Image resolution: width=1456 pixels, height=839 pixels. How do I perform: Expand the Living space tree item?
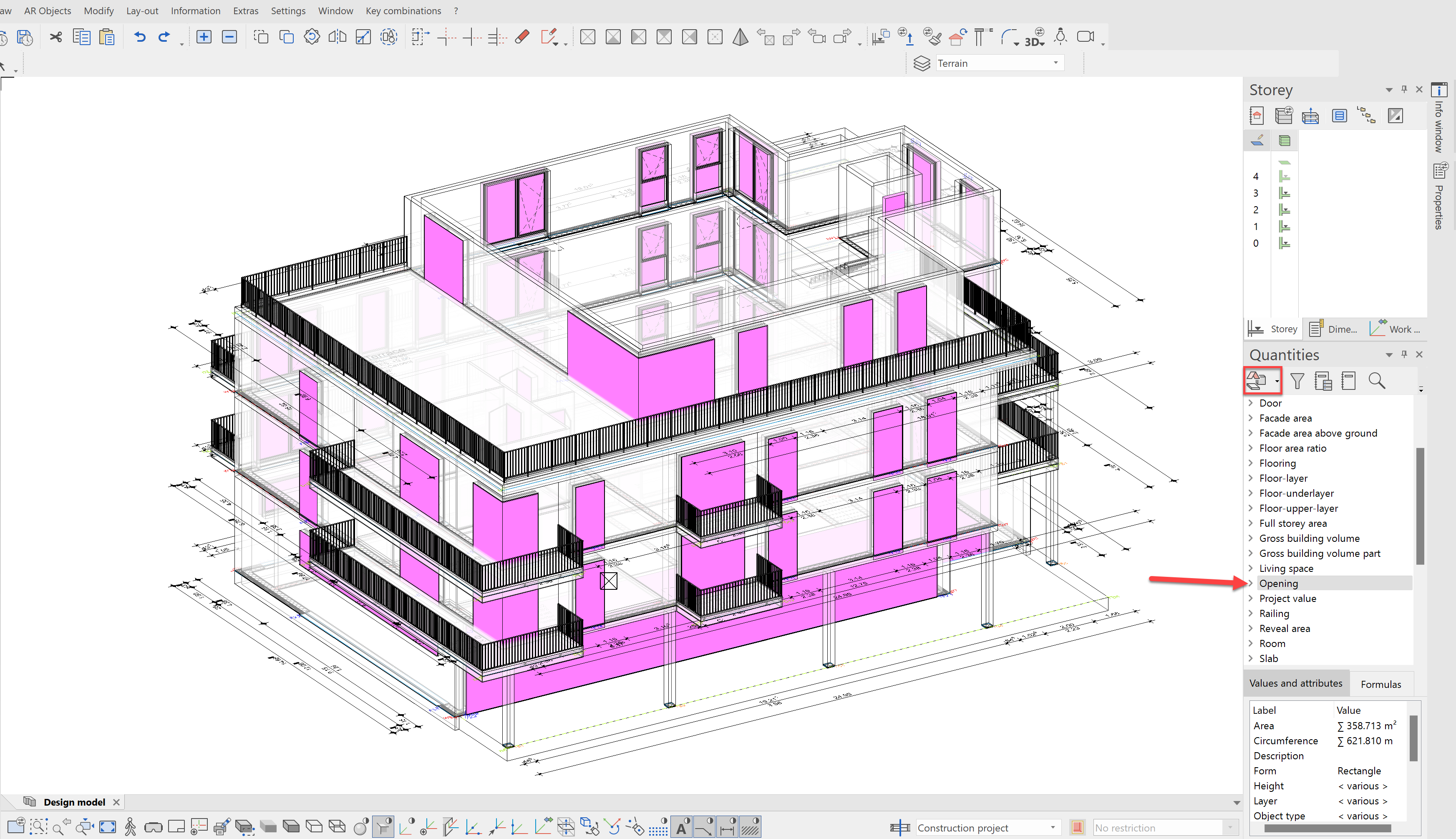[x=1250, y=568]
